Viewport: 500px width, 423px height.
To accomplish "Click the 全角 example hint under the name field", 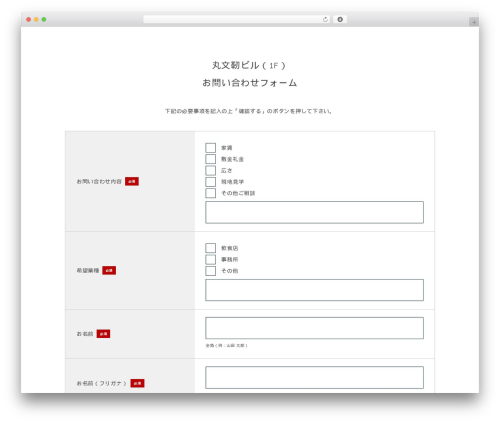I will tap(226, 346).
